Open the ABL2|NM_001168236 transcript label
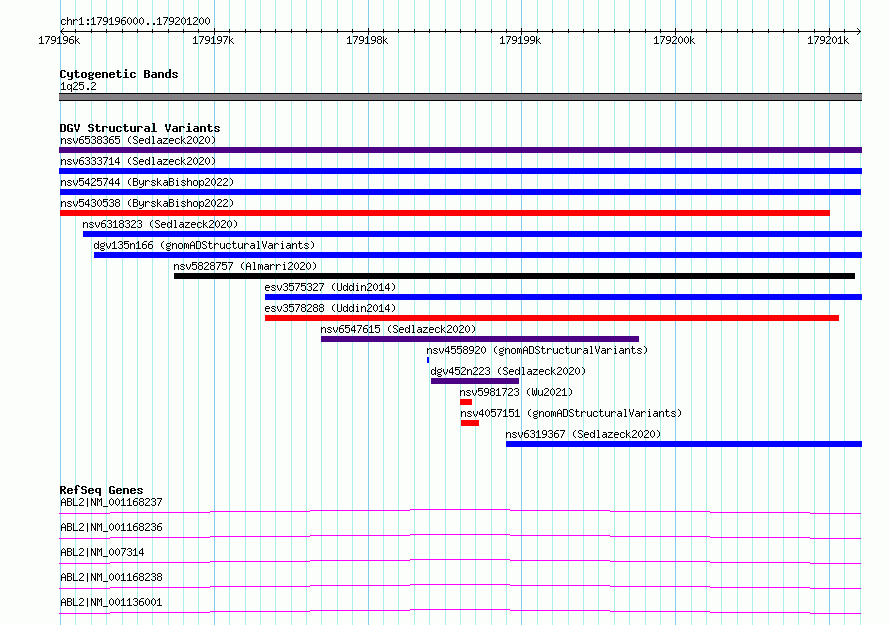This screenshot has width=890, height=625. (111, 527)
